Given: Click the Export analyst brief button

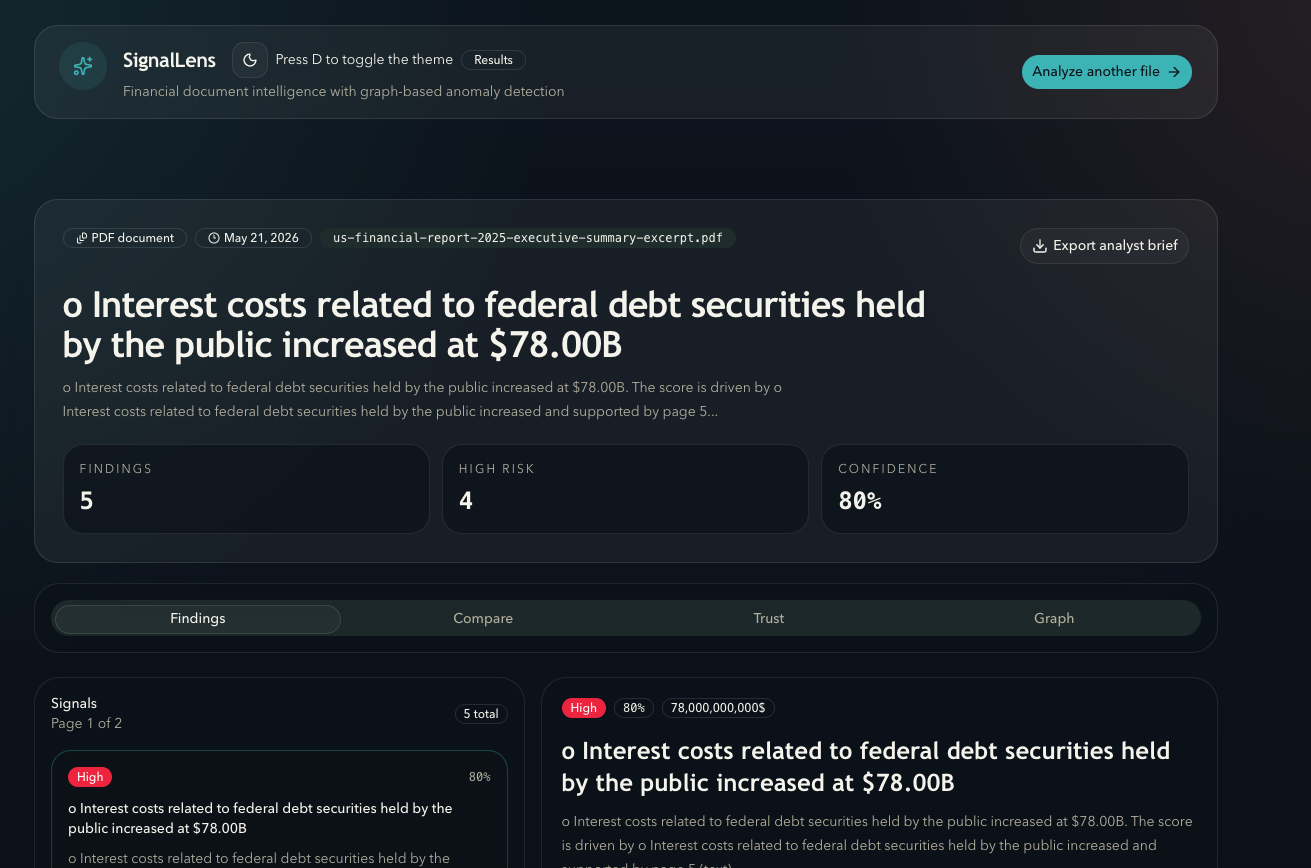Looking at the screenshot, I should (1104, 246).
